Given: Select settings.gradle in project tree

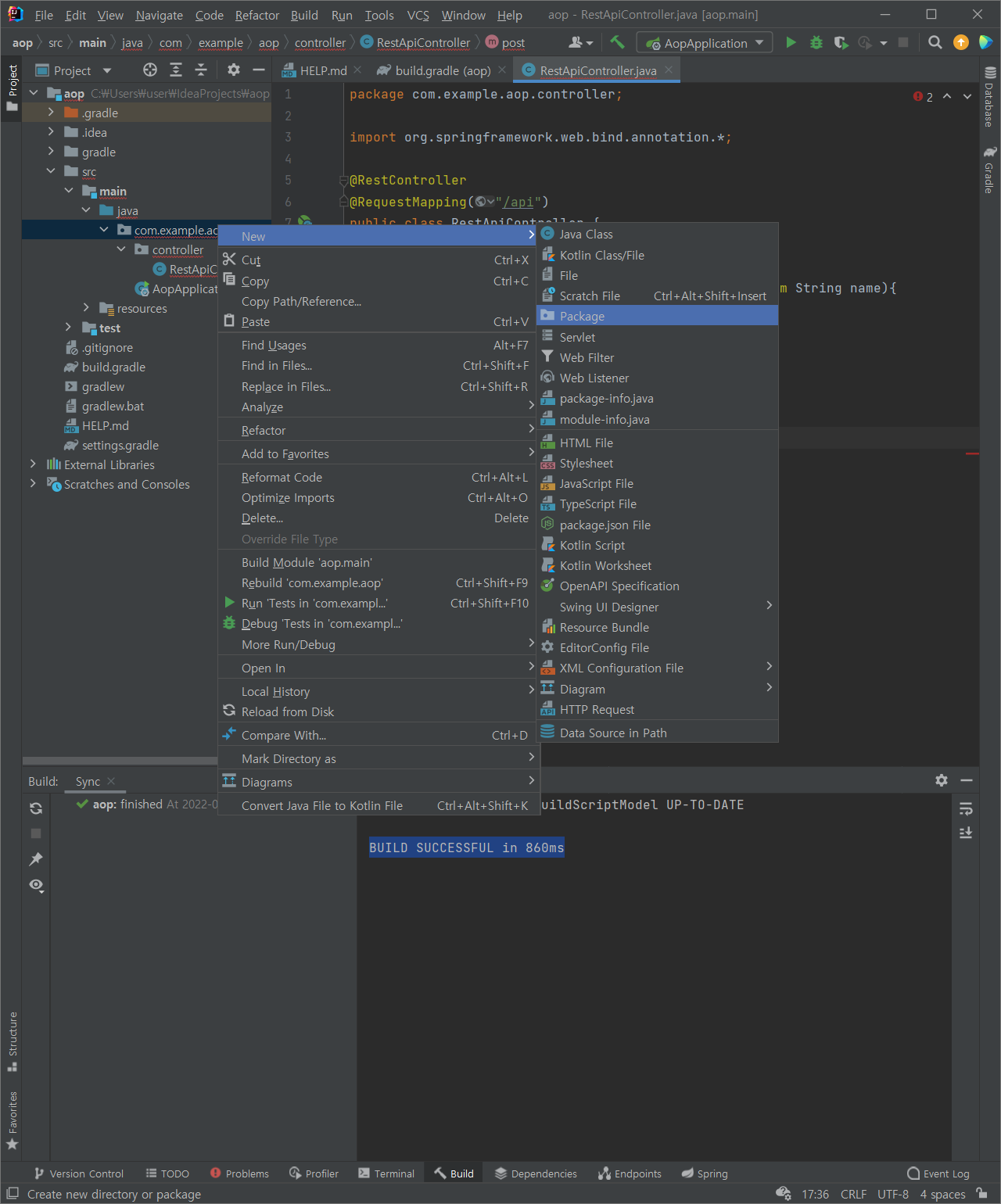Looking at the screenshot, I should (x=120, y=445).
